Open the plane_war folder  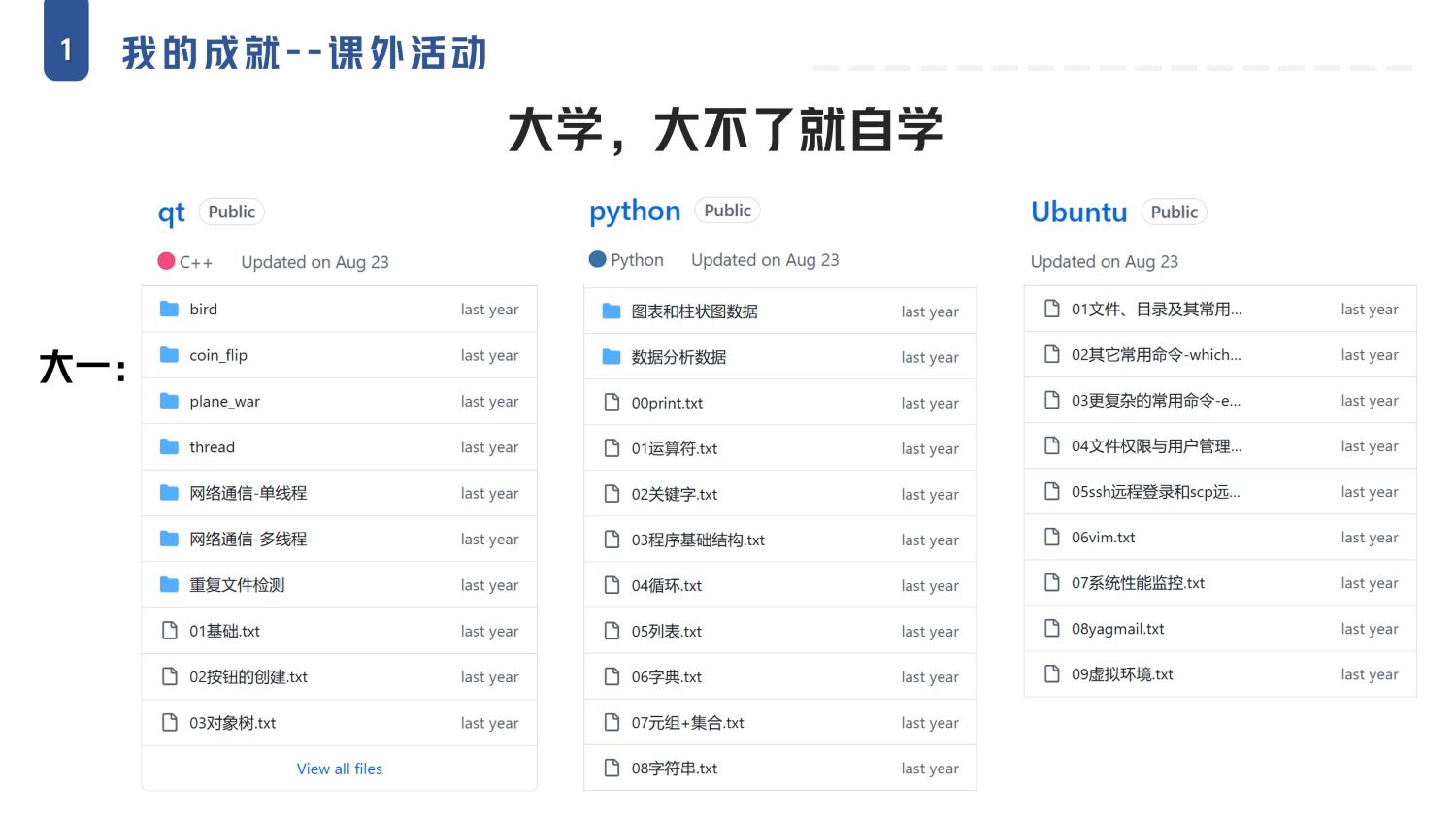[x=224, y=401]
